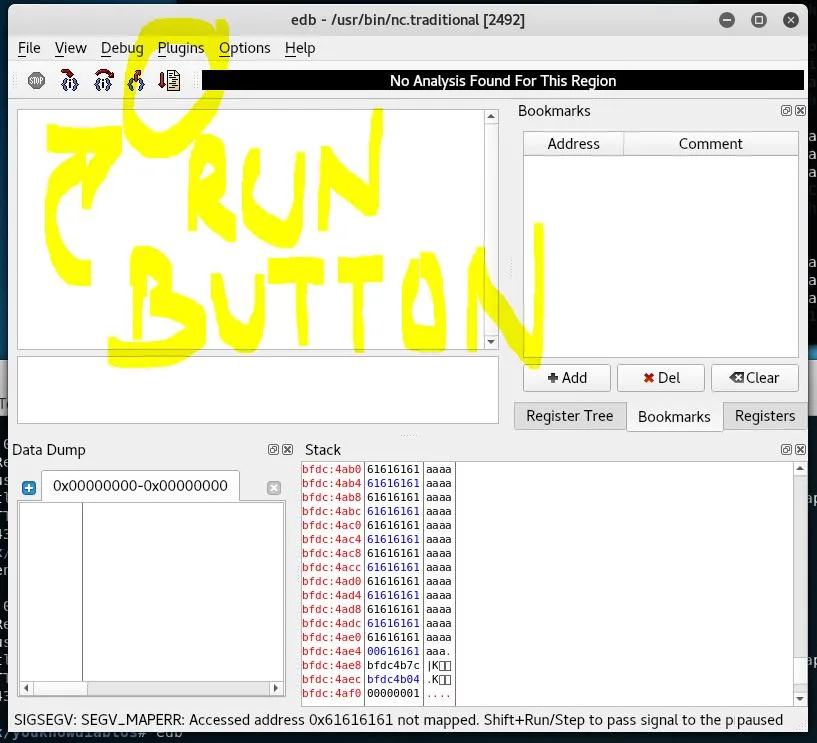This screenshot has width=817, height=743.
Task: Select stack row bfdc:4ae4 with value 00616161
Action: (377, 651)
